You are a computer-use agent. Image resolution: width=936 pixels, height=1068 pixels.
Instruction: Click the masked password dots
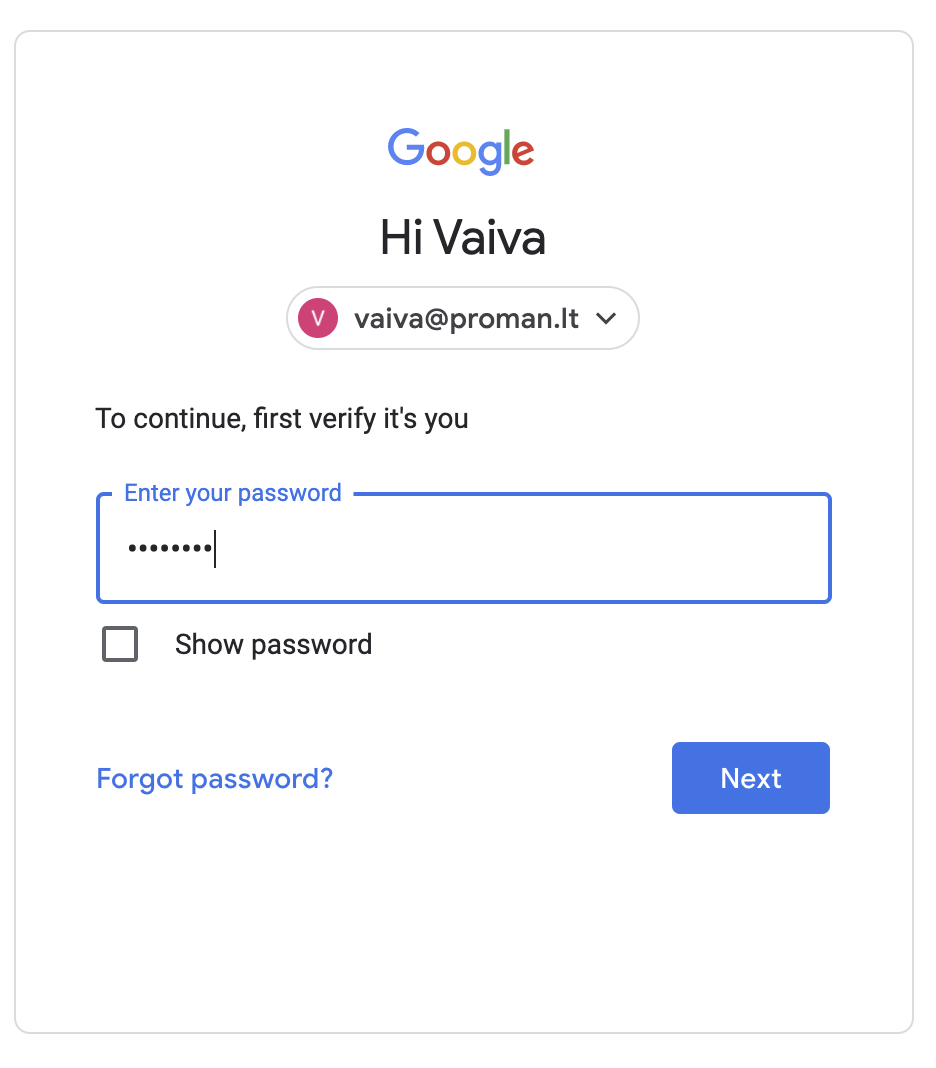tap(169, 549)
